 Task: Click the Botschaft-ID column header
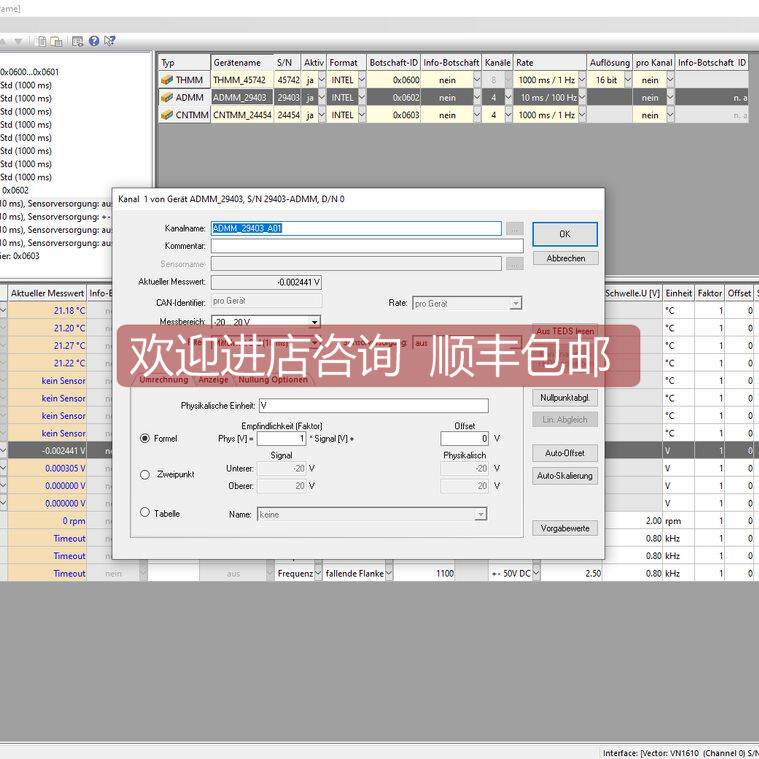[x=394, y=62]
